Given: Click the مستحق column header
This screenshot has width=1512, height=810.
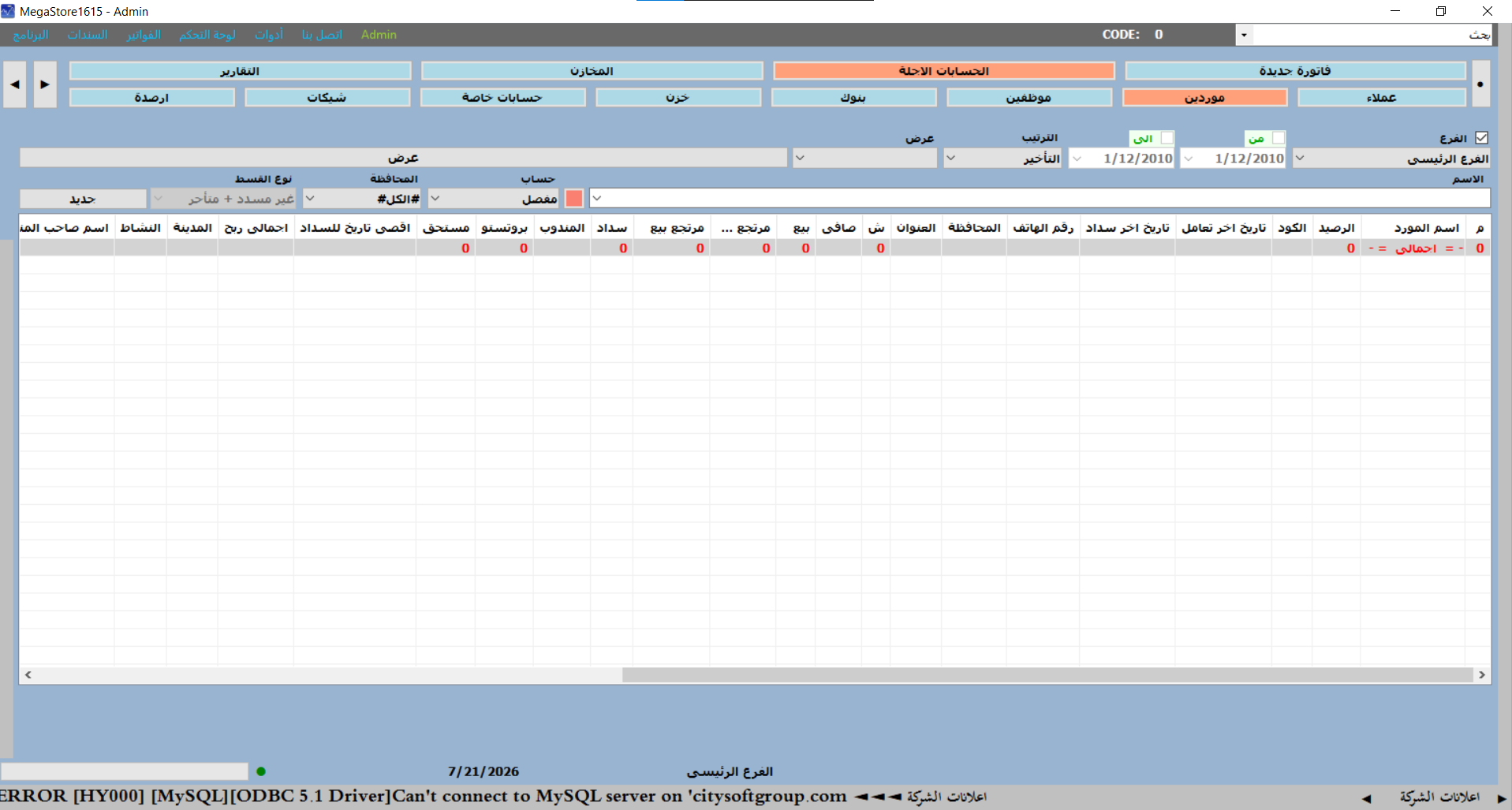Looking at the screenshot, I should (x=446, y=228).
